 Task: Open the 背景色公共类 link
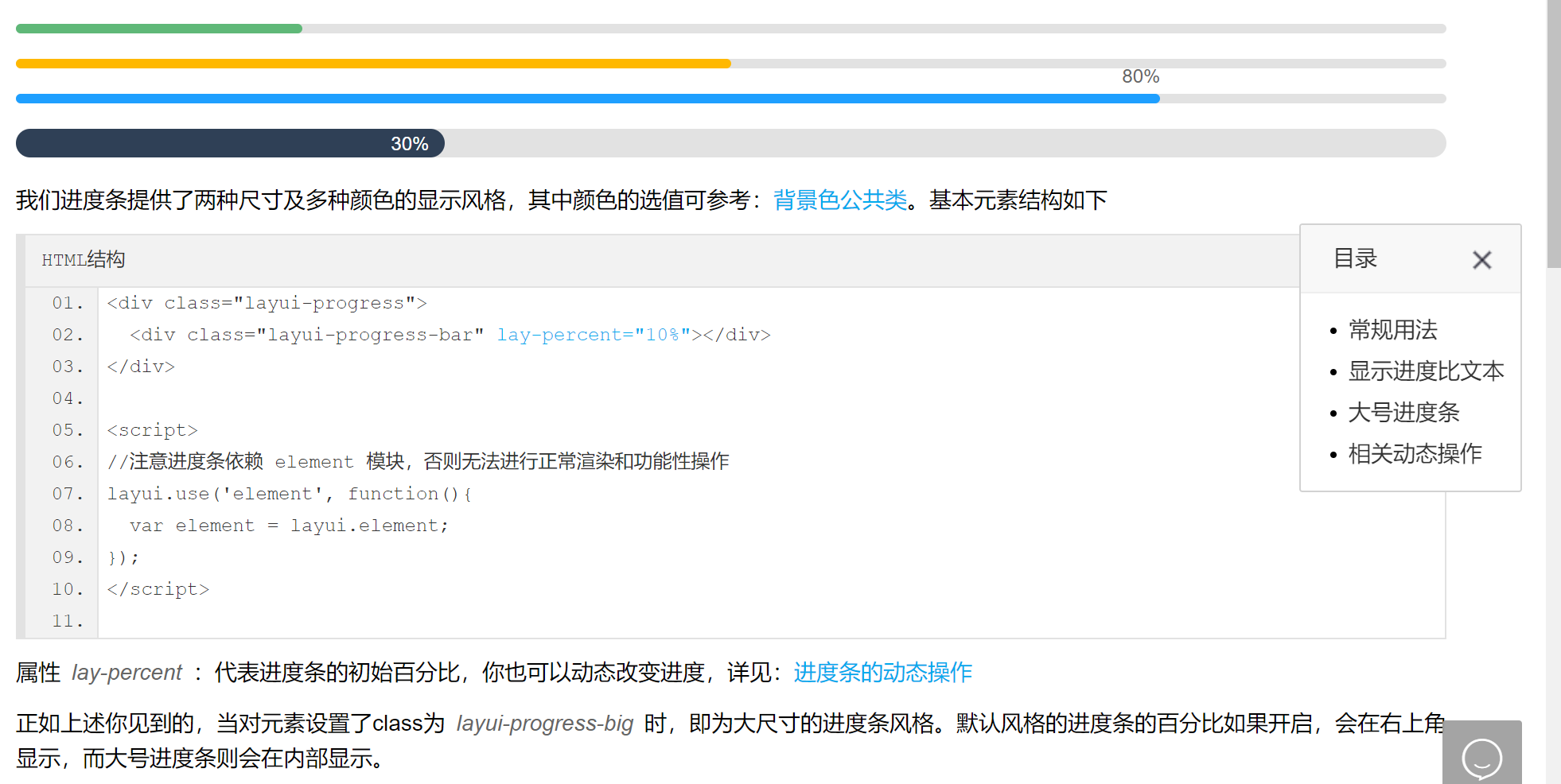pos(840,200)
